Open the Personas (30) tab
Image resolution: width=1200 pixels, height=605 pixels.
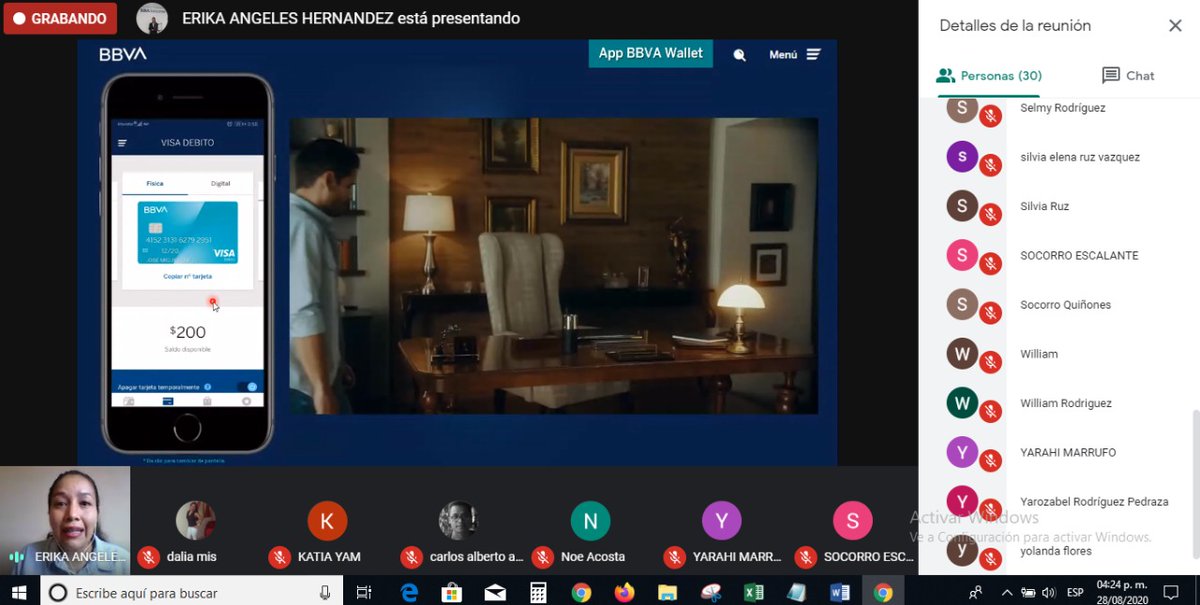[989, 76]
